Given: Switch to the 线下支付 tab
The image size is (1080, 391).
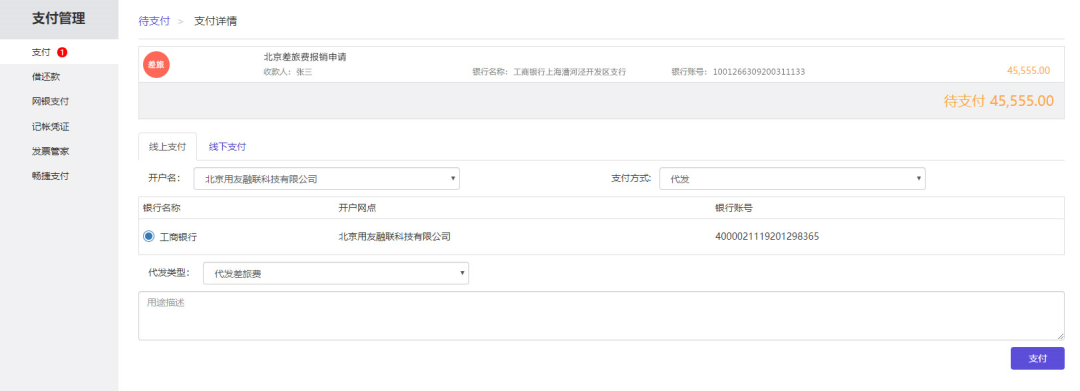Looking at the screenshot, I should [227, 147].
